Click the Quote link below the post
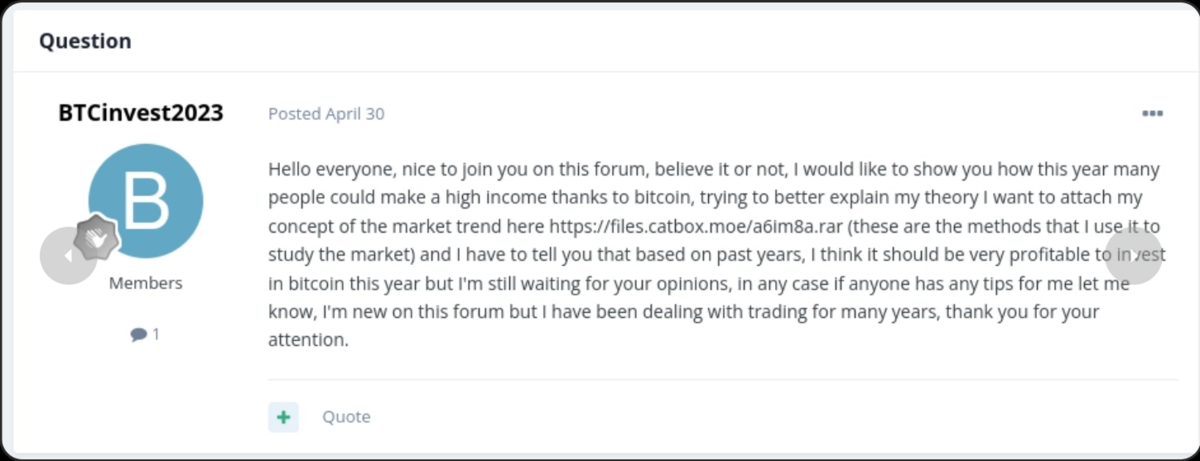The image size is (1200, 461). 346,417
